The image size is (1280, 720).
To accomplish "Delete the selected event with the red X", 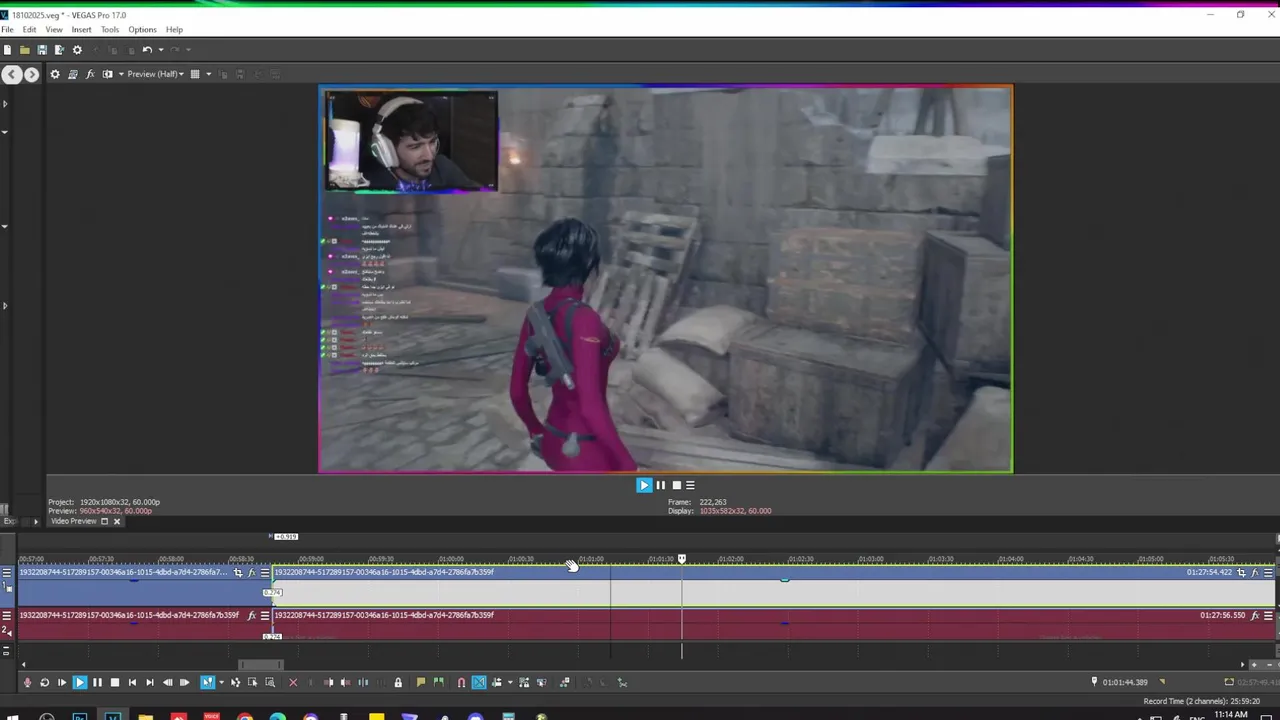I will tap(293, 683).
